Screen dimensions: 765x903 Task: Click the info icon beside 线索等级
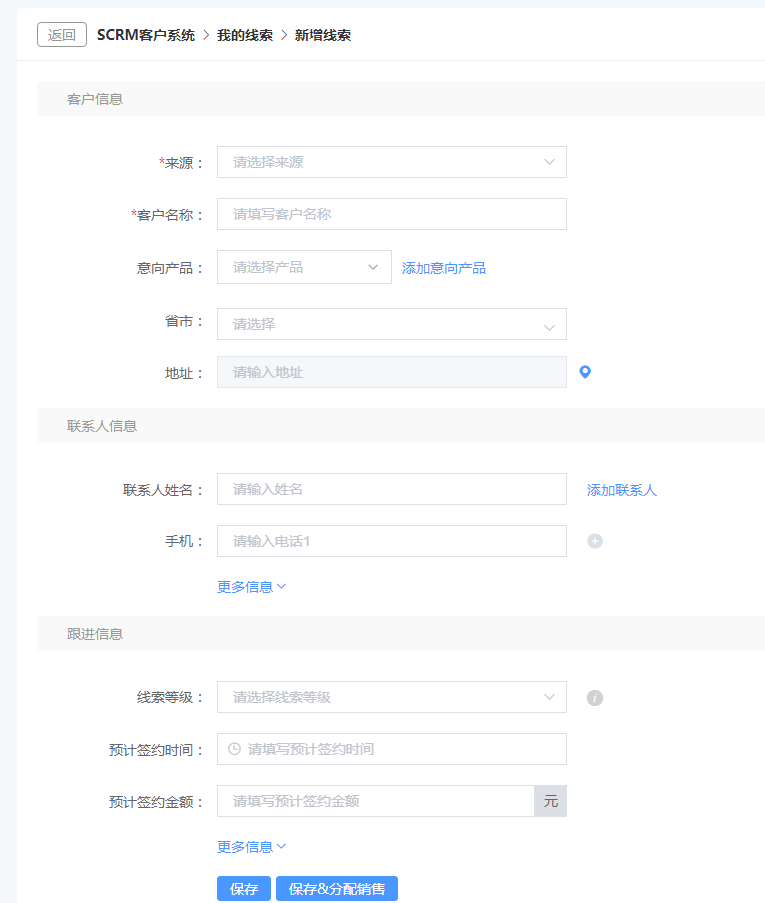594,697
